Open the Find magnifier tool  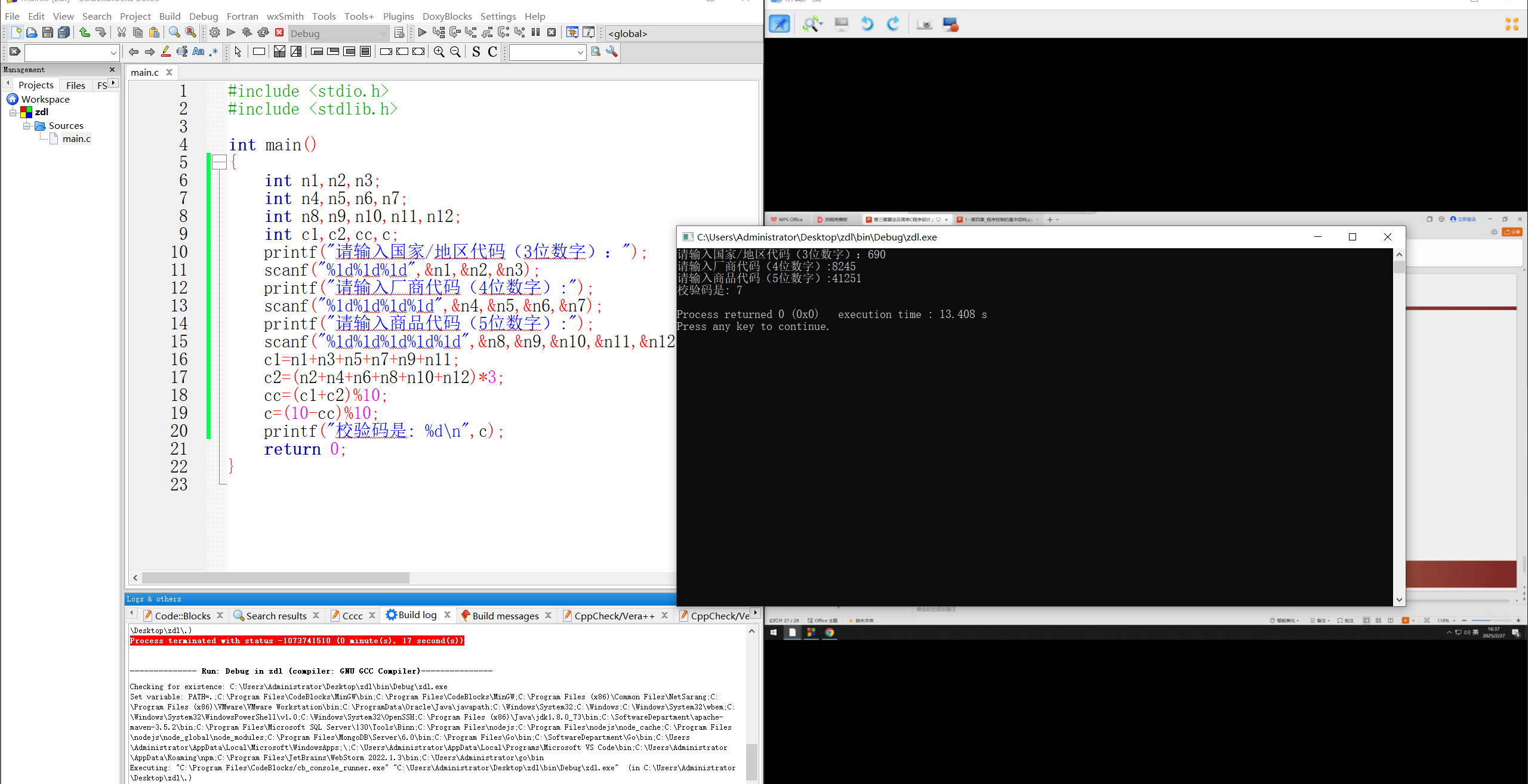tap(174, 33)
